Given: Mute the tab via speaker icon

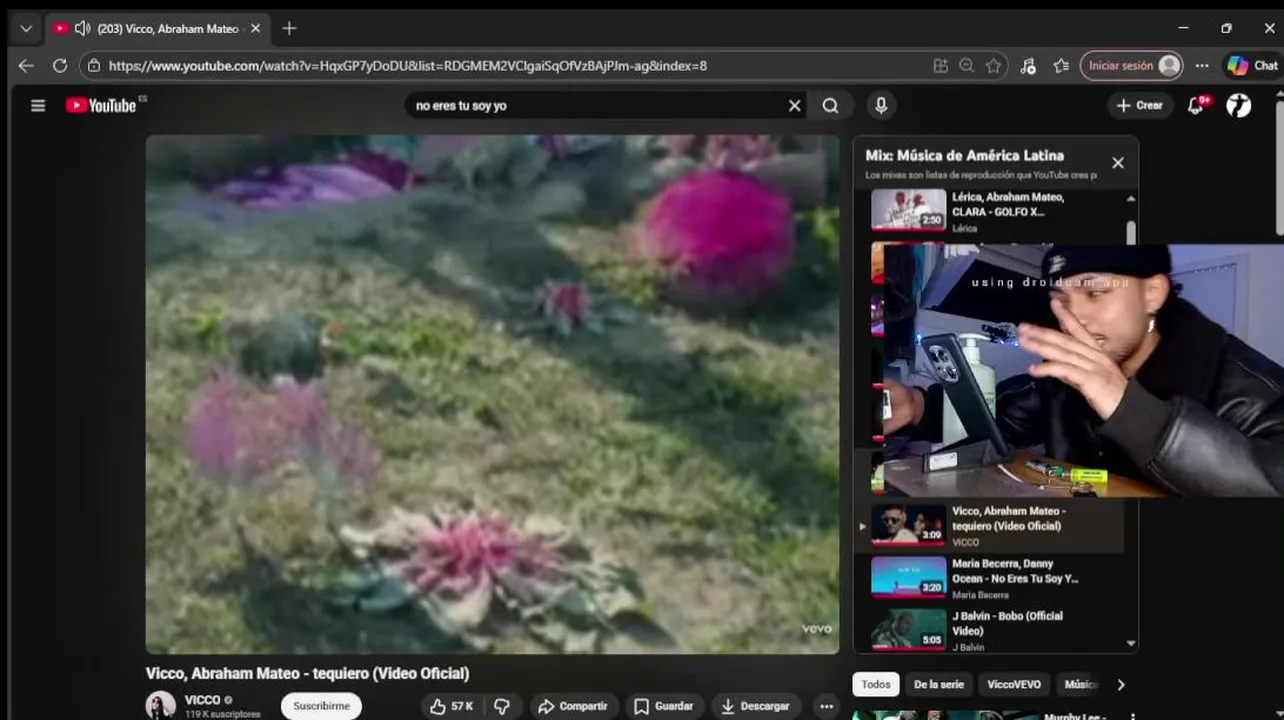Looking at the screenshot, I should click(x=83, y=29).
